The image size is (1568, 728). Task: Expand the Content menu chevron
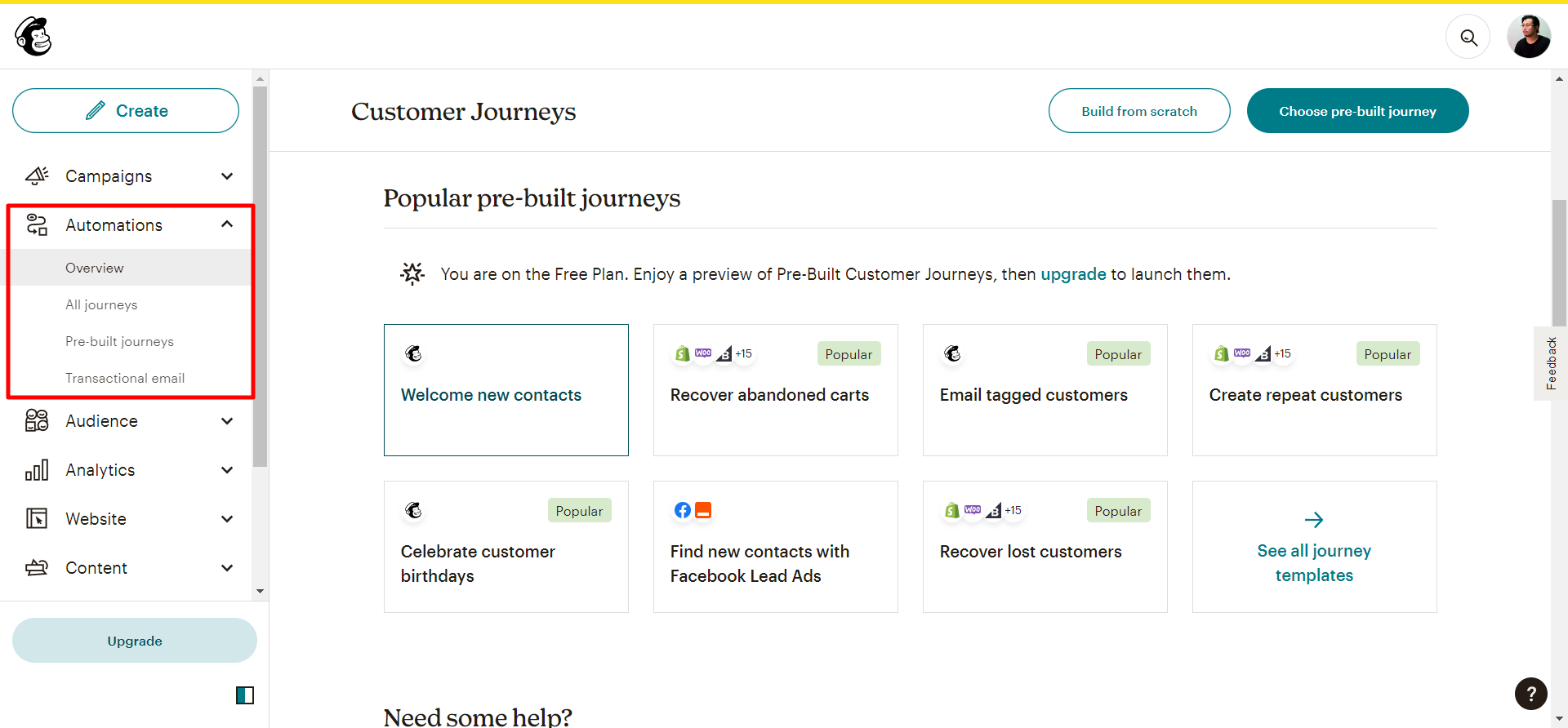click(x=227, y=568)
